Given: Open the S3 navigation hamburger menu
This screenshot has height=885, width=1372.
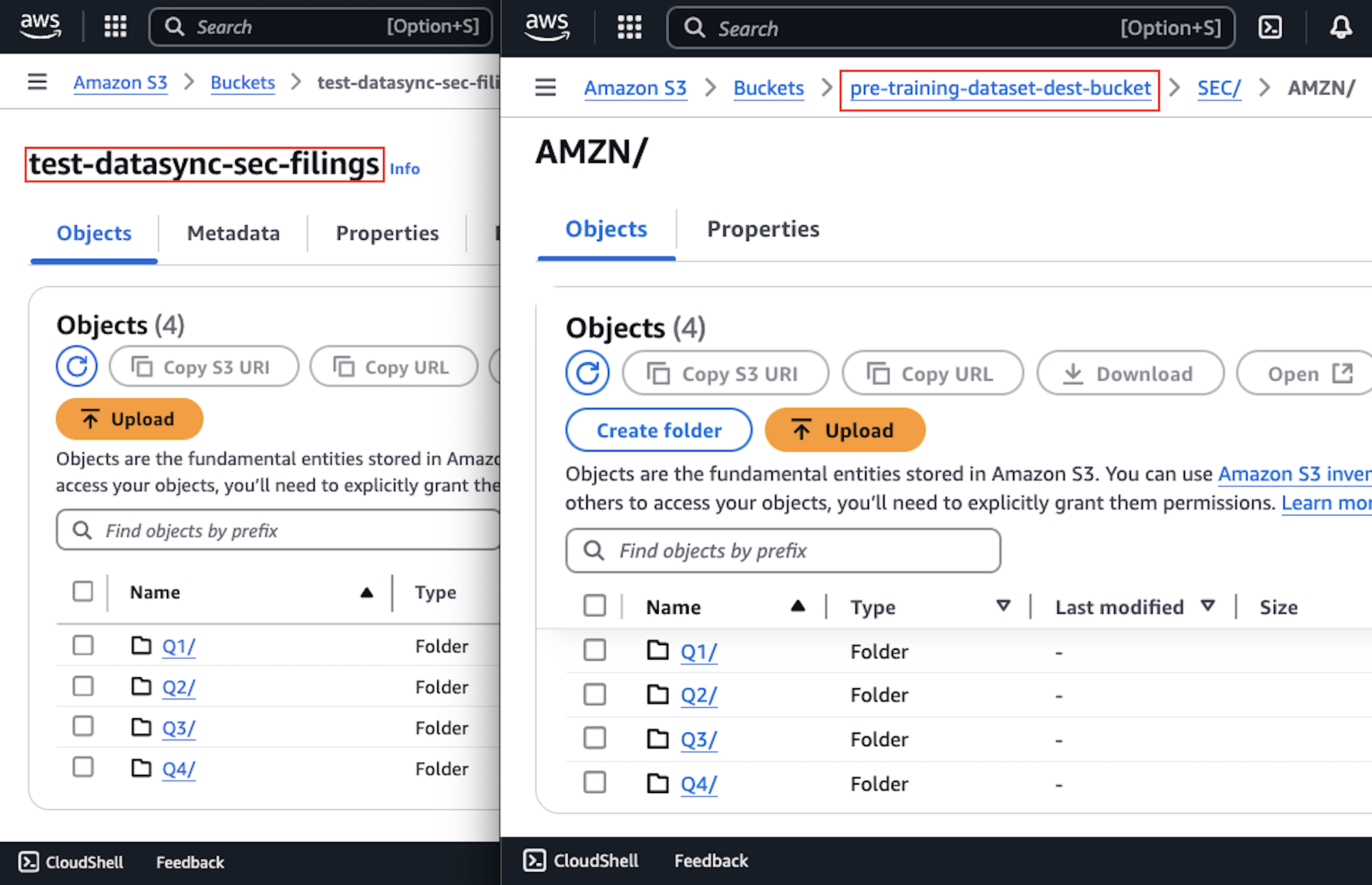Looking at the screenshot, I should 545,87.
